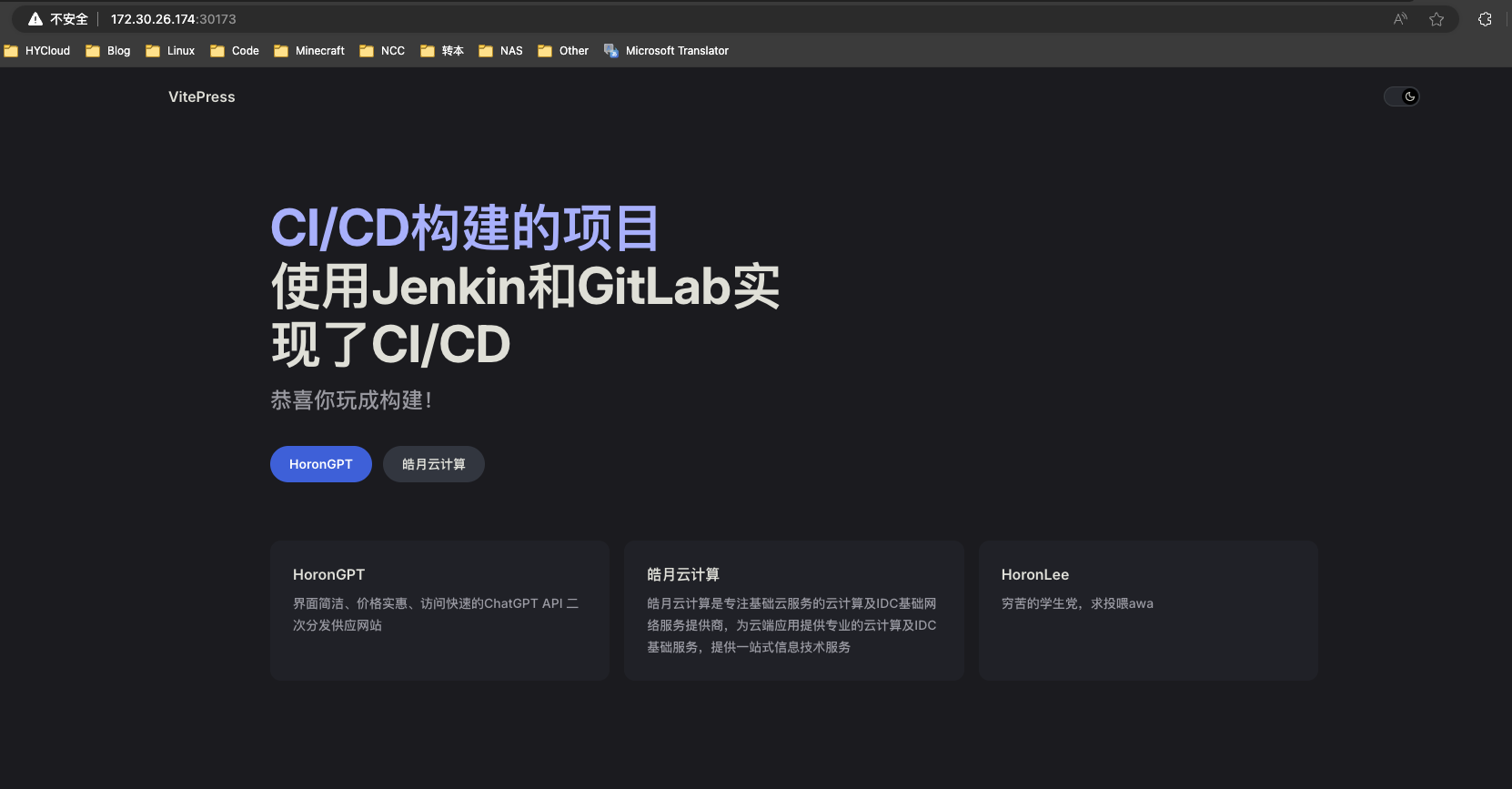Expand the Other bookmark folder
Viewport: 1512px width, 789px height.
tap(563, 51)
